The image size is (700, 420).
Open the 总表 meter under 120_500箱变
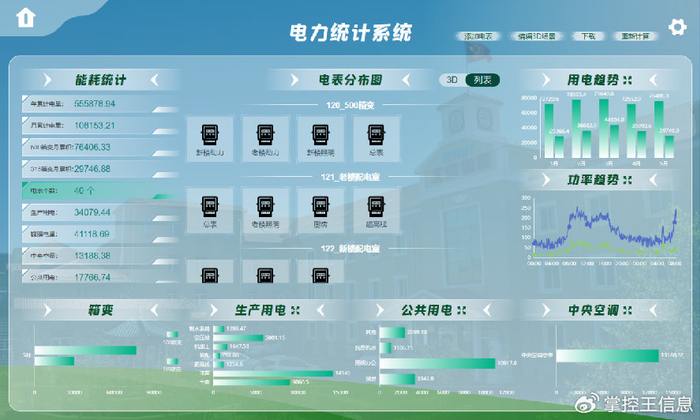click(x=376, y=139)
